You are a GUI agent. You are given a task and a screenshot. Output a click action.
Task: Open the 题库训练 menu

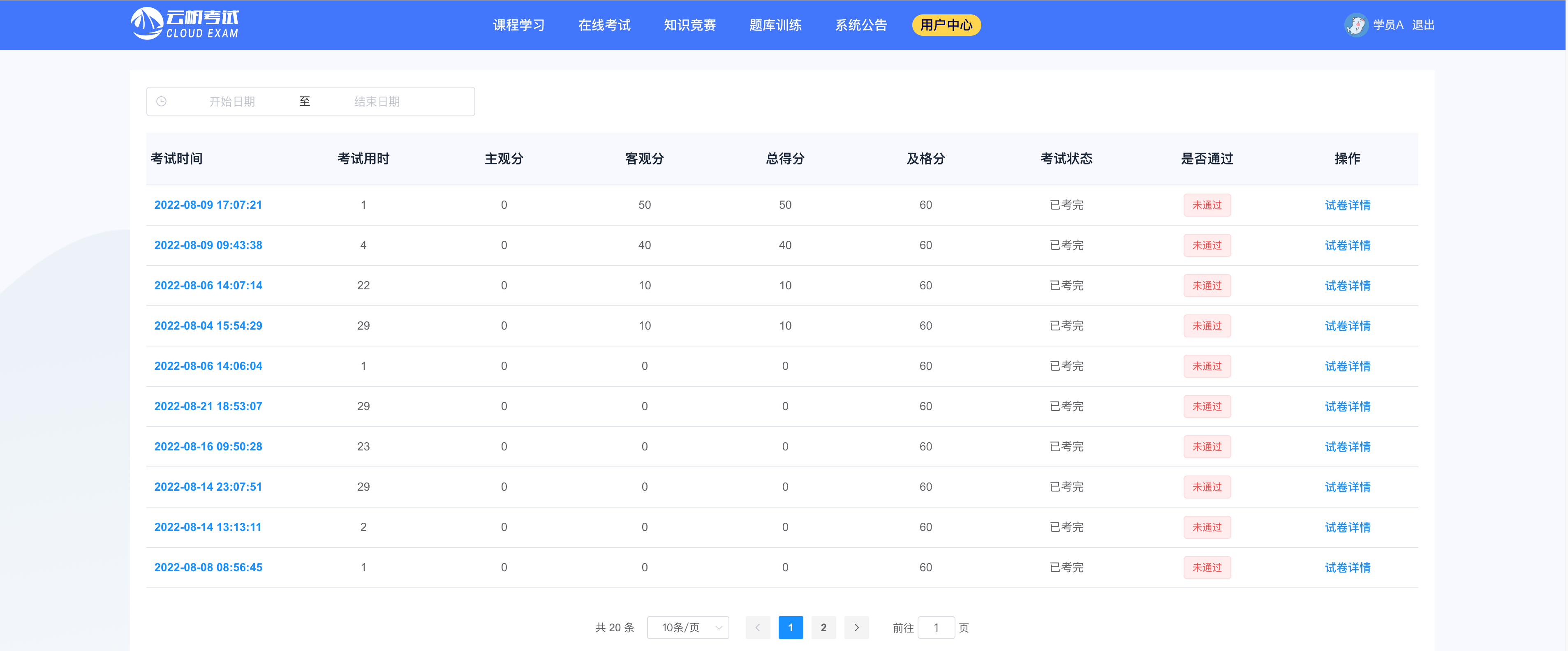(x=775, y=25)
